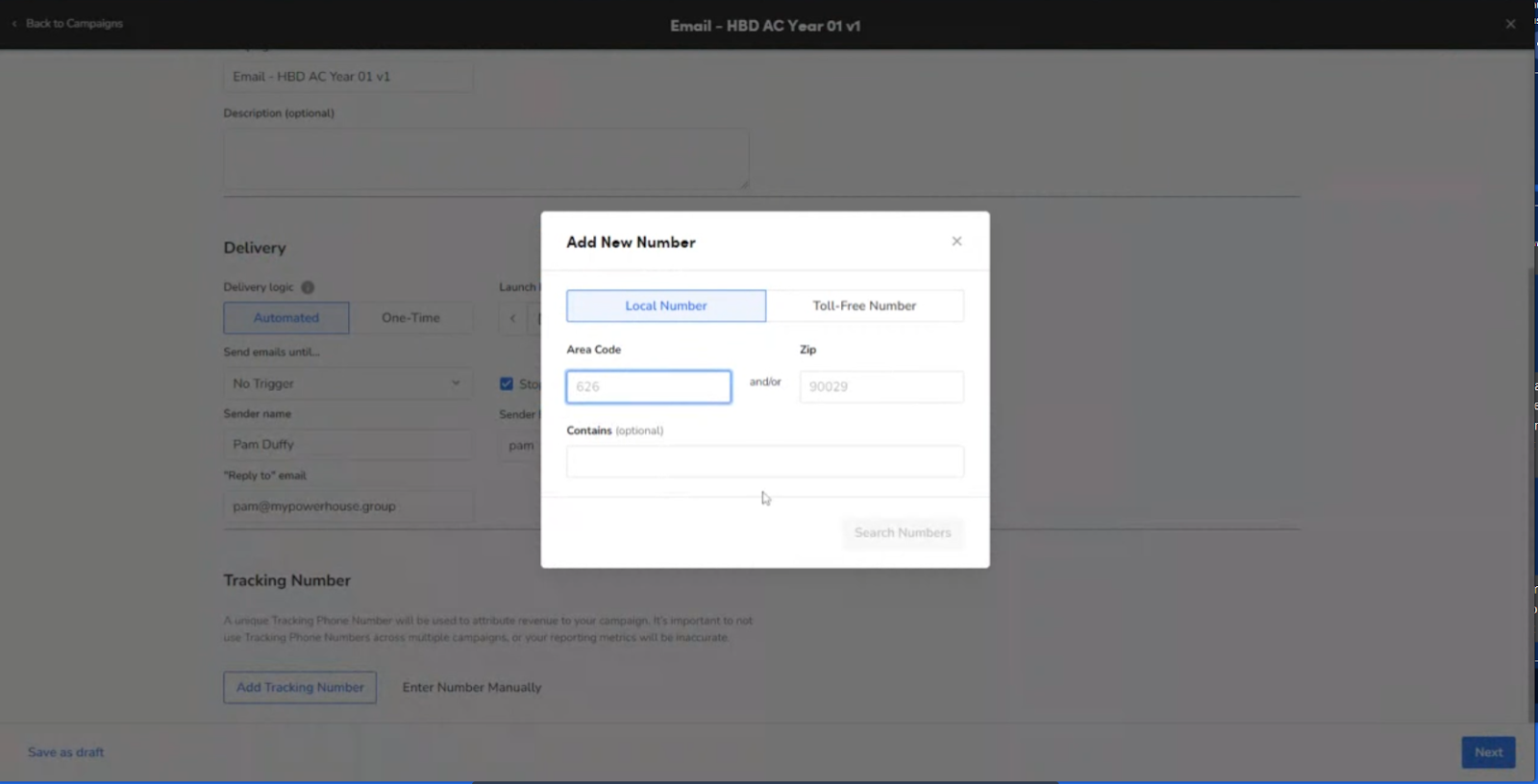Click the Description optional text area

click(486, 159)
